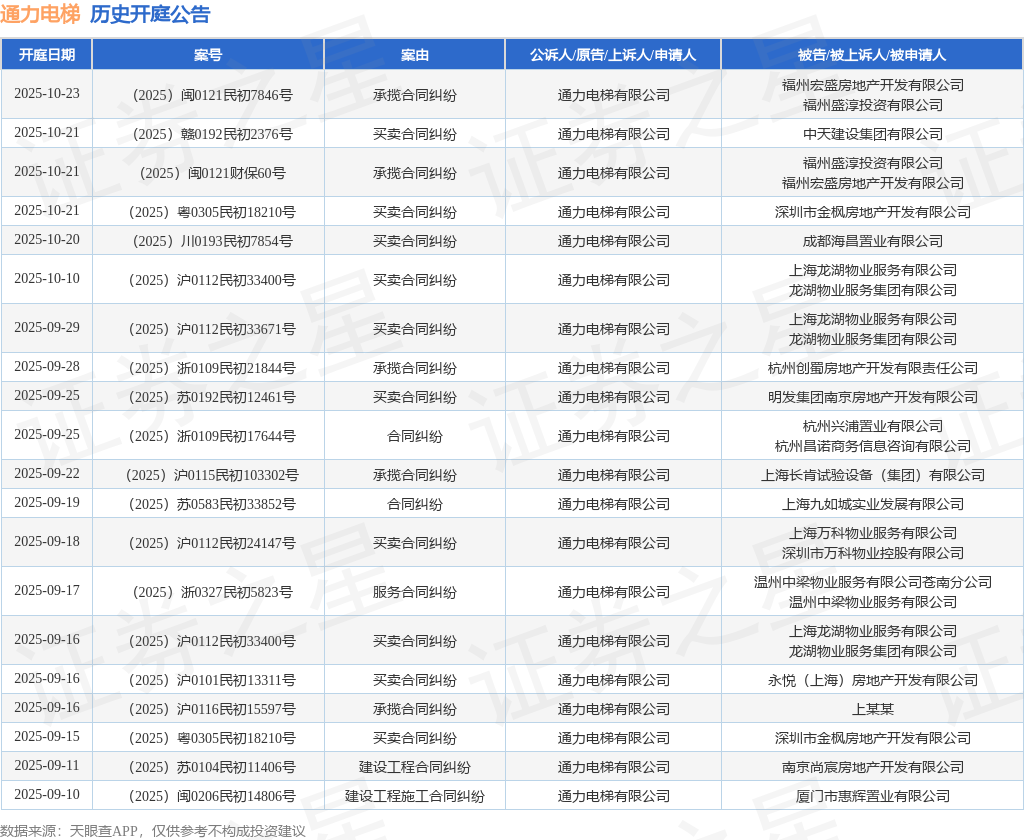Image resolution: width=1024 pixels, height=840 pixels.
Task: Click defendant 杭州昌诺商务信息咨询有限公司
Action: point(872,446)
